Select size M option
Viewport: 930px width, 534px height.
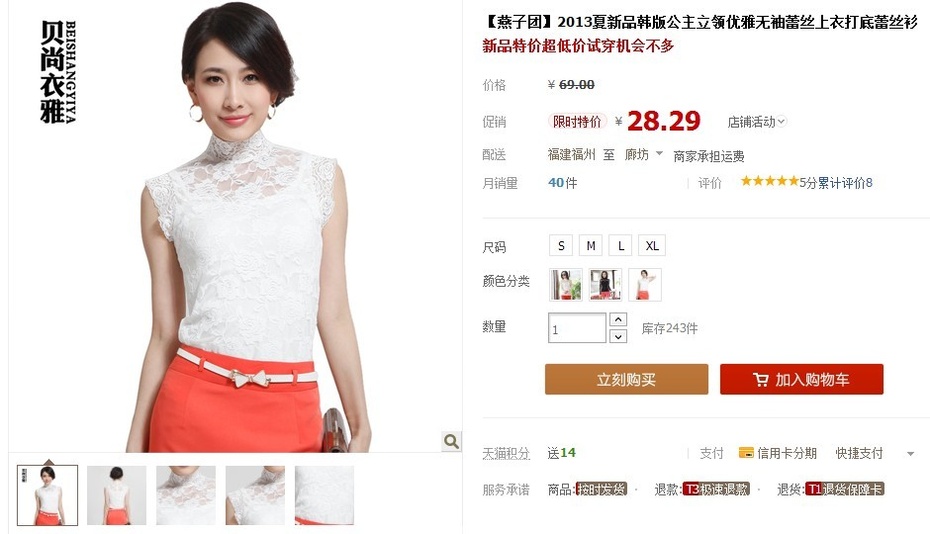(591, 246)
